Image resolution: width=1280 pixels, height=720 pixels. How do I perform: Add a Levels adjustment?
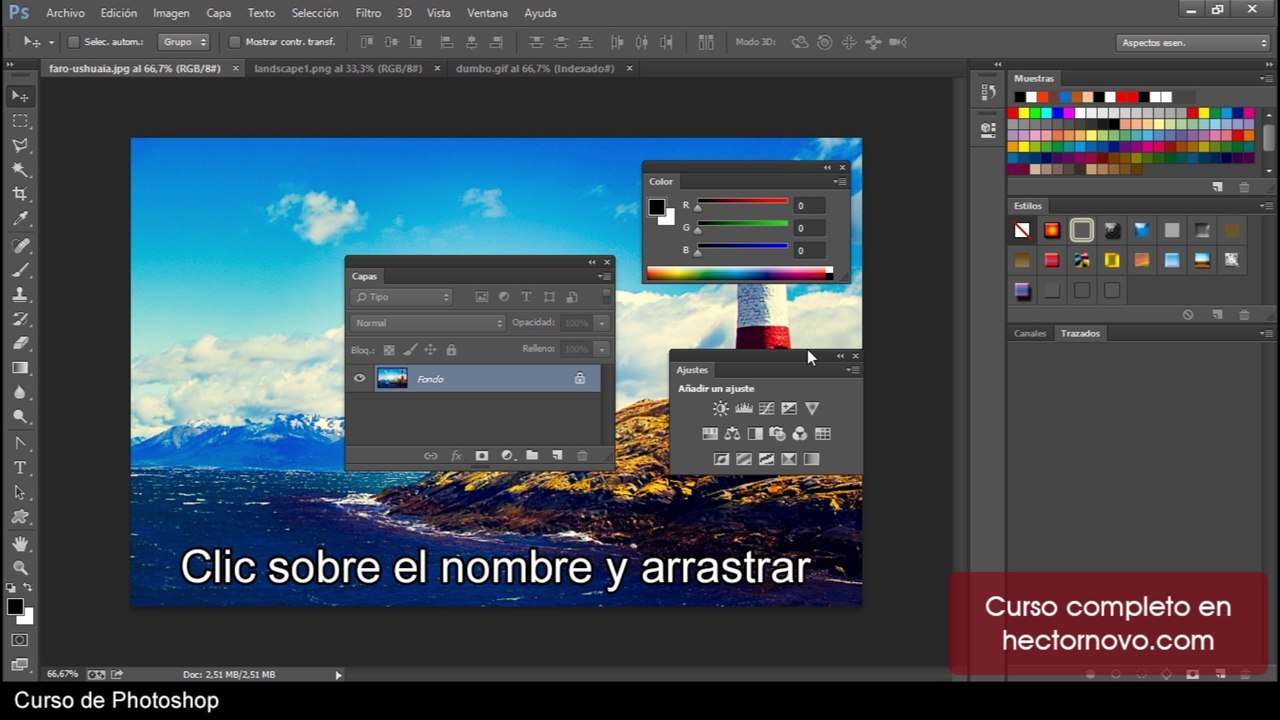(744, 408)
